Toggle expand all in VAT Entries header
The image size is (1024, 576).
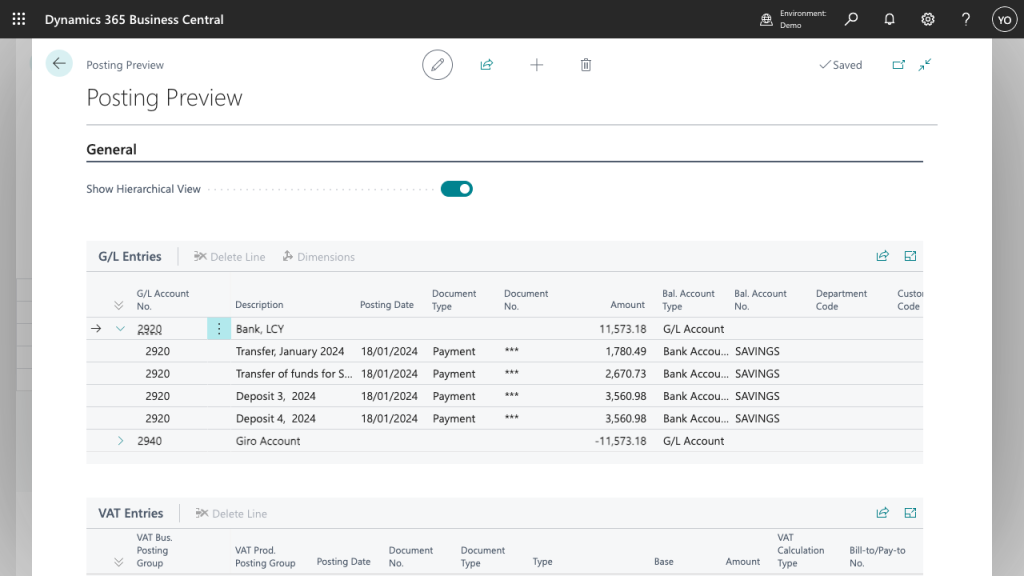point(118,562)
